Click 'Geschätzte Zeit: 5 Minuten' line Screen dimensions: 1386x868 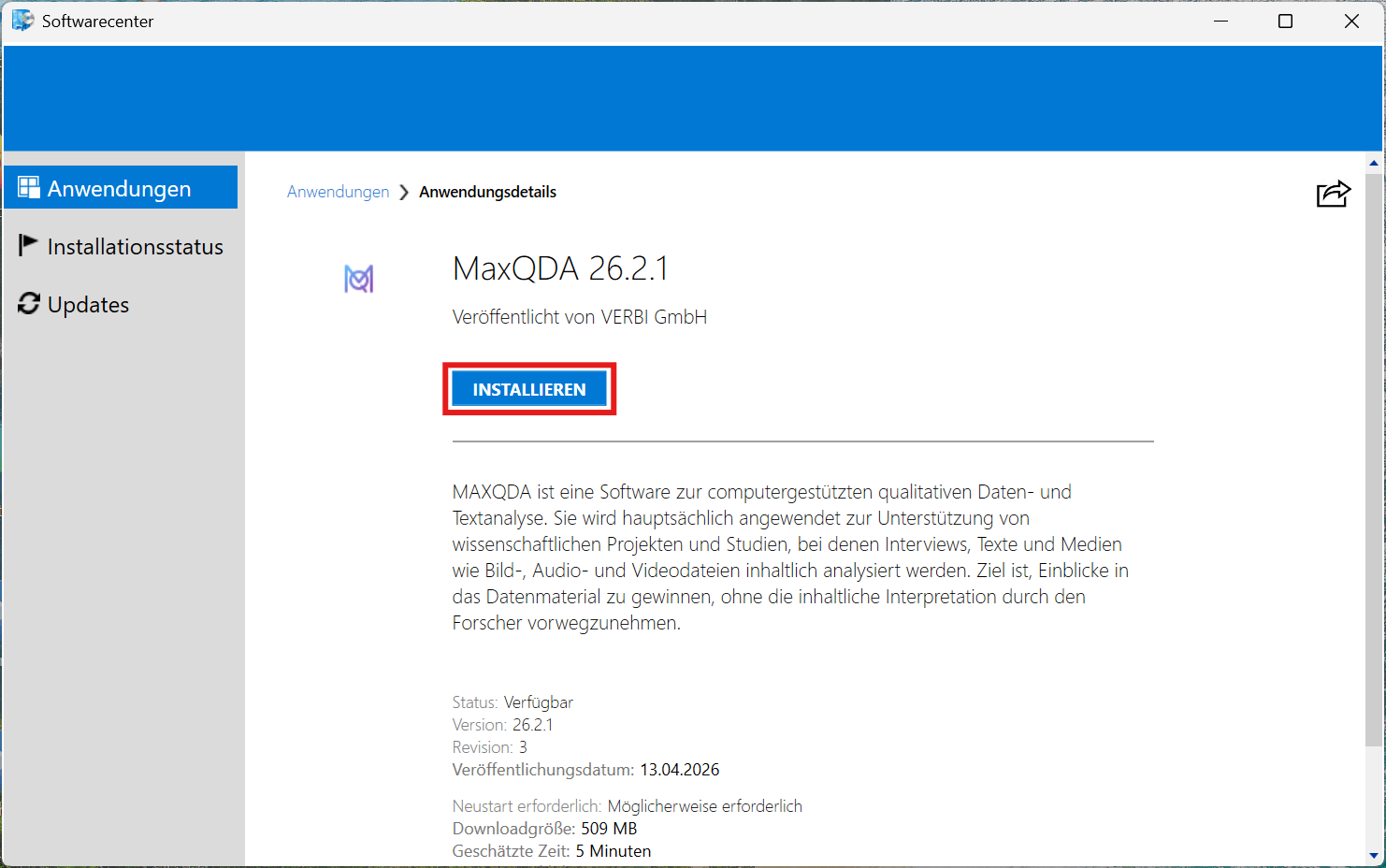tap(552, 851)
